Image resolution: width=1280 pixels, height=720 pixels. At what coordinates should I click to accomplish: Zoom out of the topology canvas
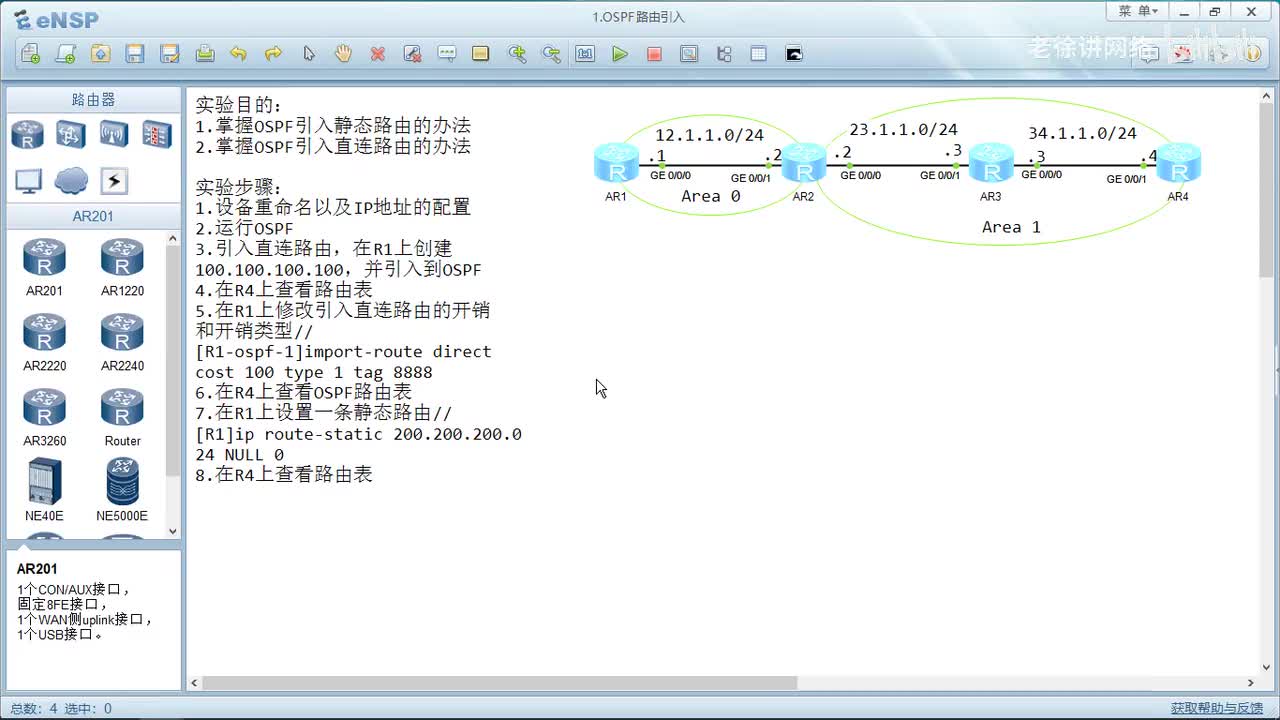(x=551, y=54)
